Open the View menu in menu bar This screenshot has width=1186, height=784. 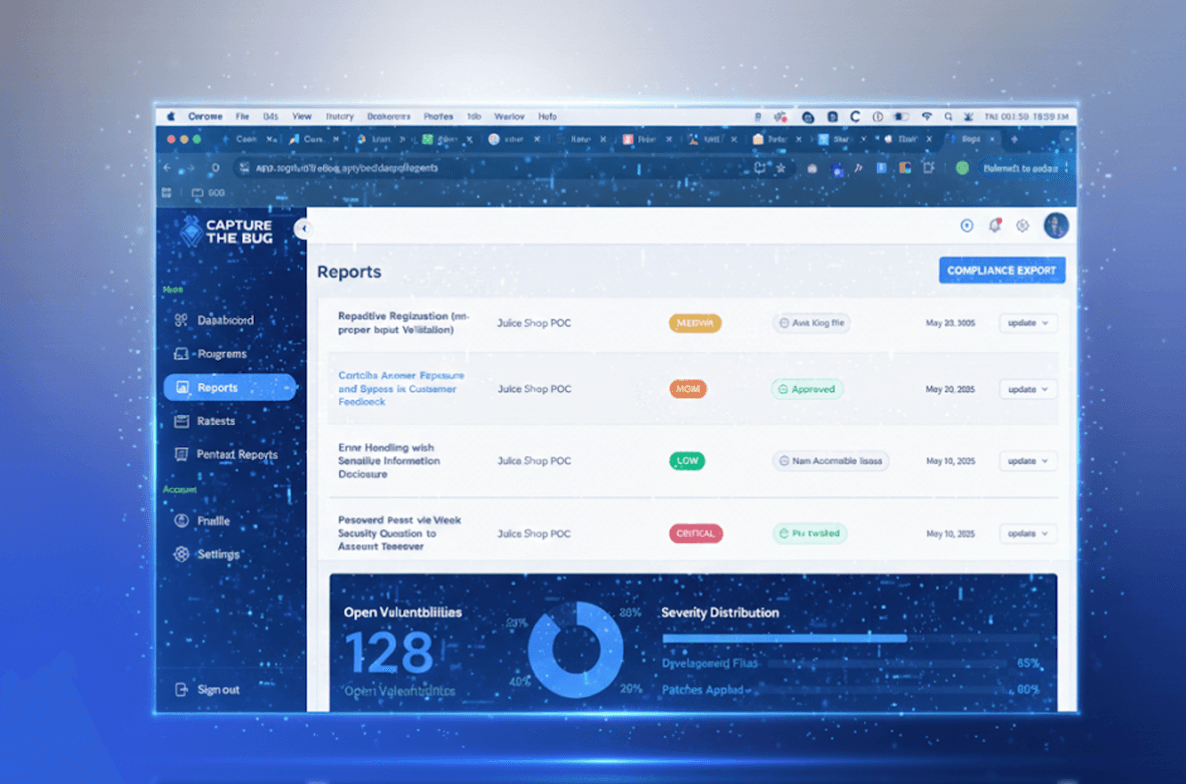(x=302, y=116)
